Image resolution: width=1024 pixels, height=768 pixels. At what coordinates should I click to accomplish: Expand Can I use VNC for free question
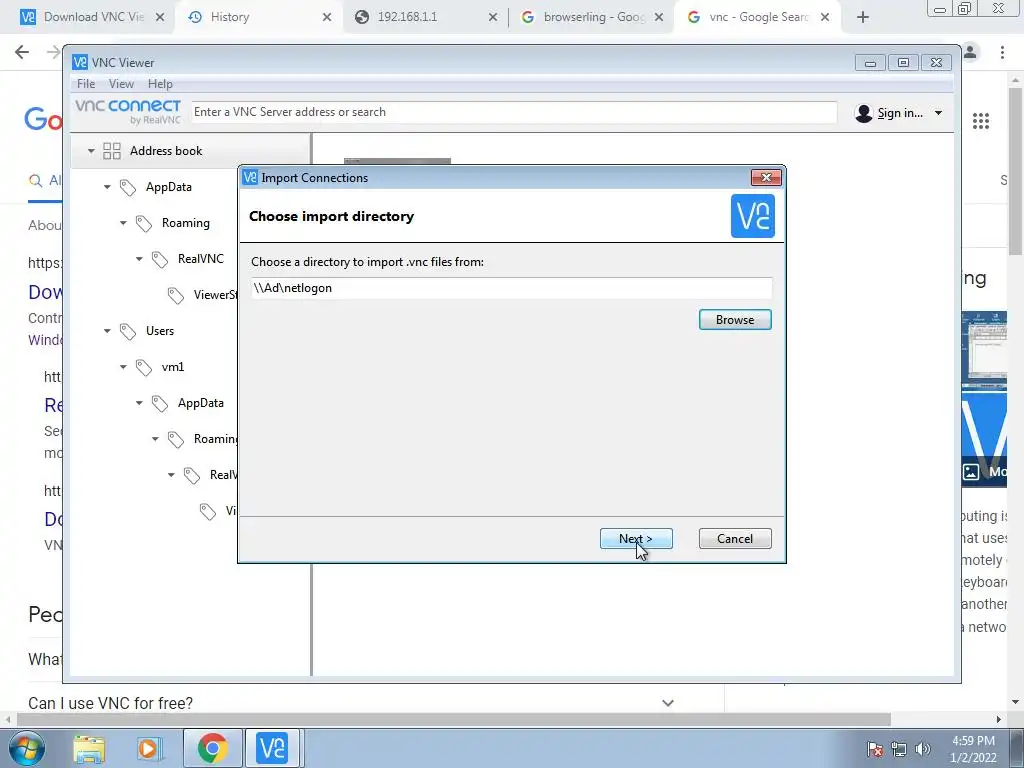coord(667,703)
